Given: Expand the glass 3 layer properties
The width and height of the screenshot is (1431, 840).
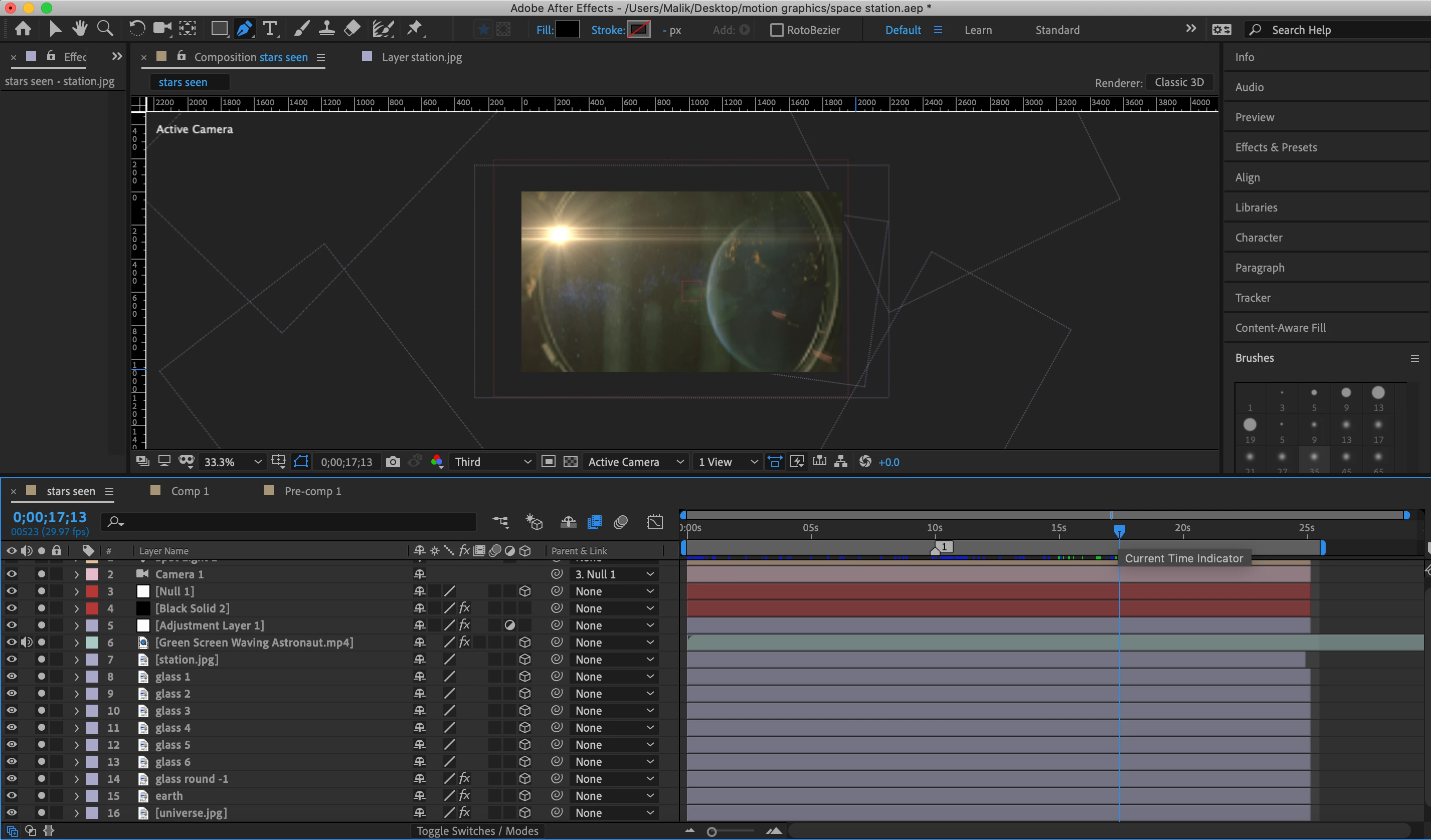Looking at the screenshot, I should [77, 711].
